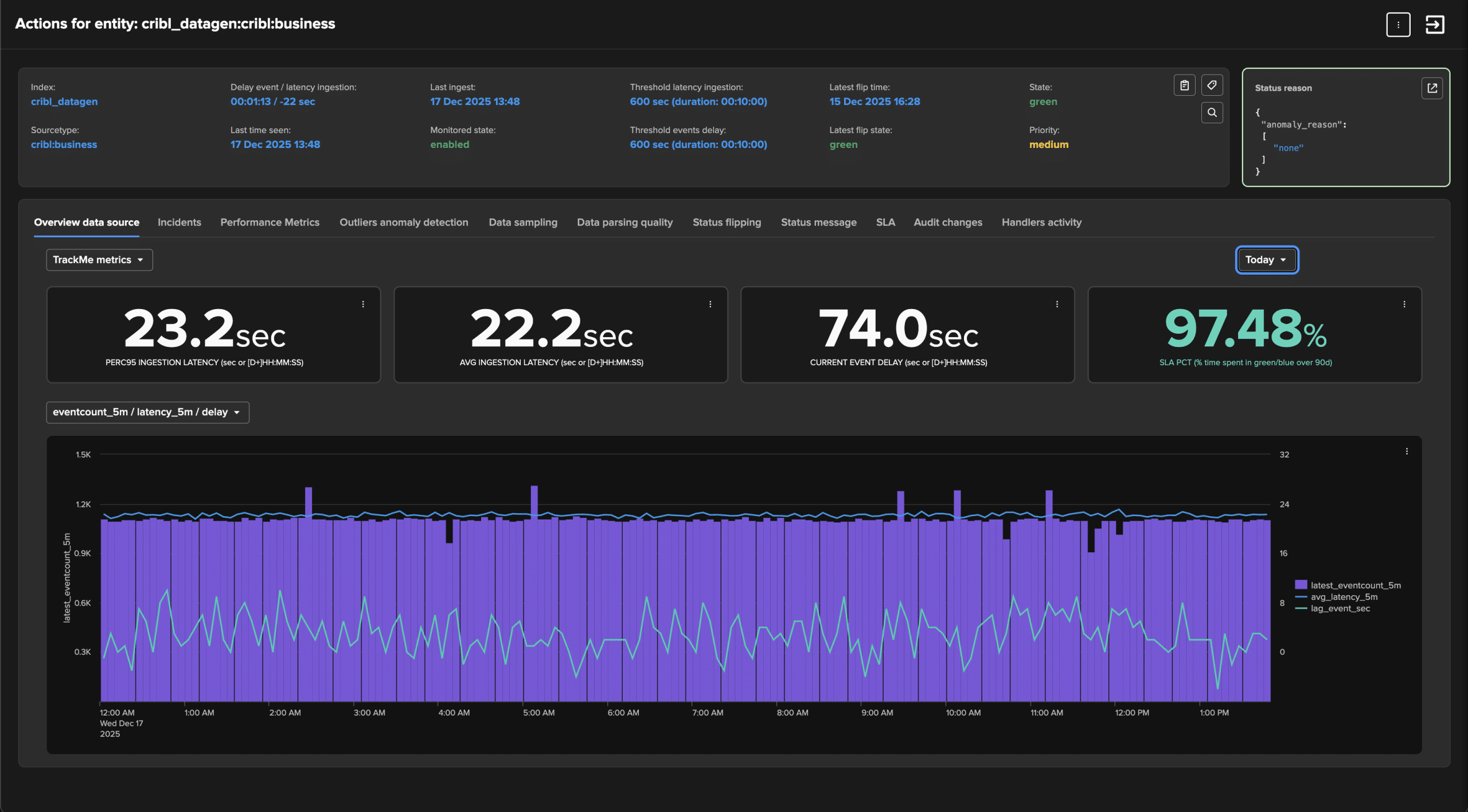
Task: Expand eventcount_5m / latency_5m / delay dropdown
Action: pyautogui.click(x=147, y=412)
